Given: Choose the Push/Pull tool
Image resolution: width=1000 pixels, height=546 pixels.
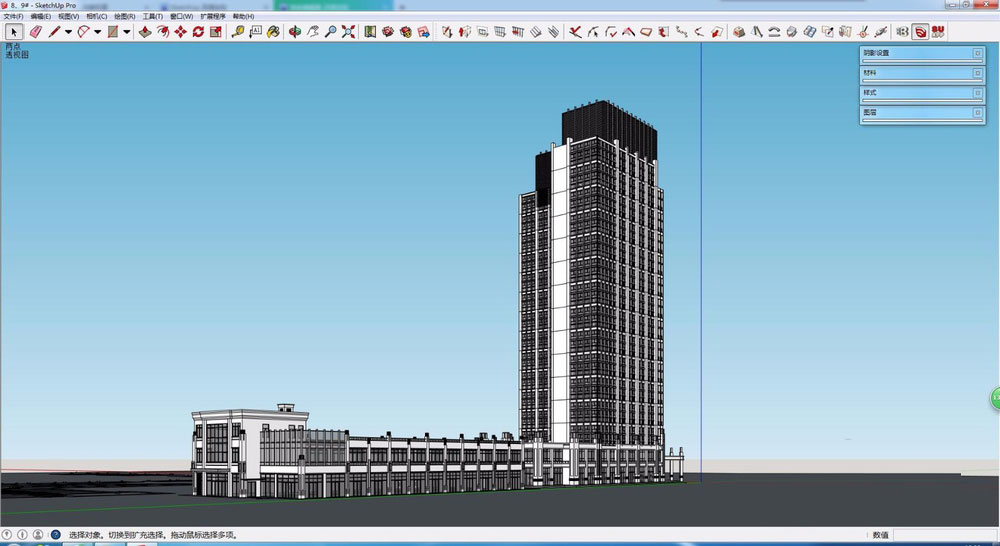Looking at the screenshot, I should tap(145, 32).
